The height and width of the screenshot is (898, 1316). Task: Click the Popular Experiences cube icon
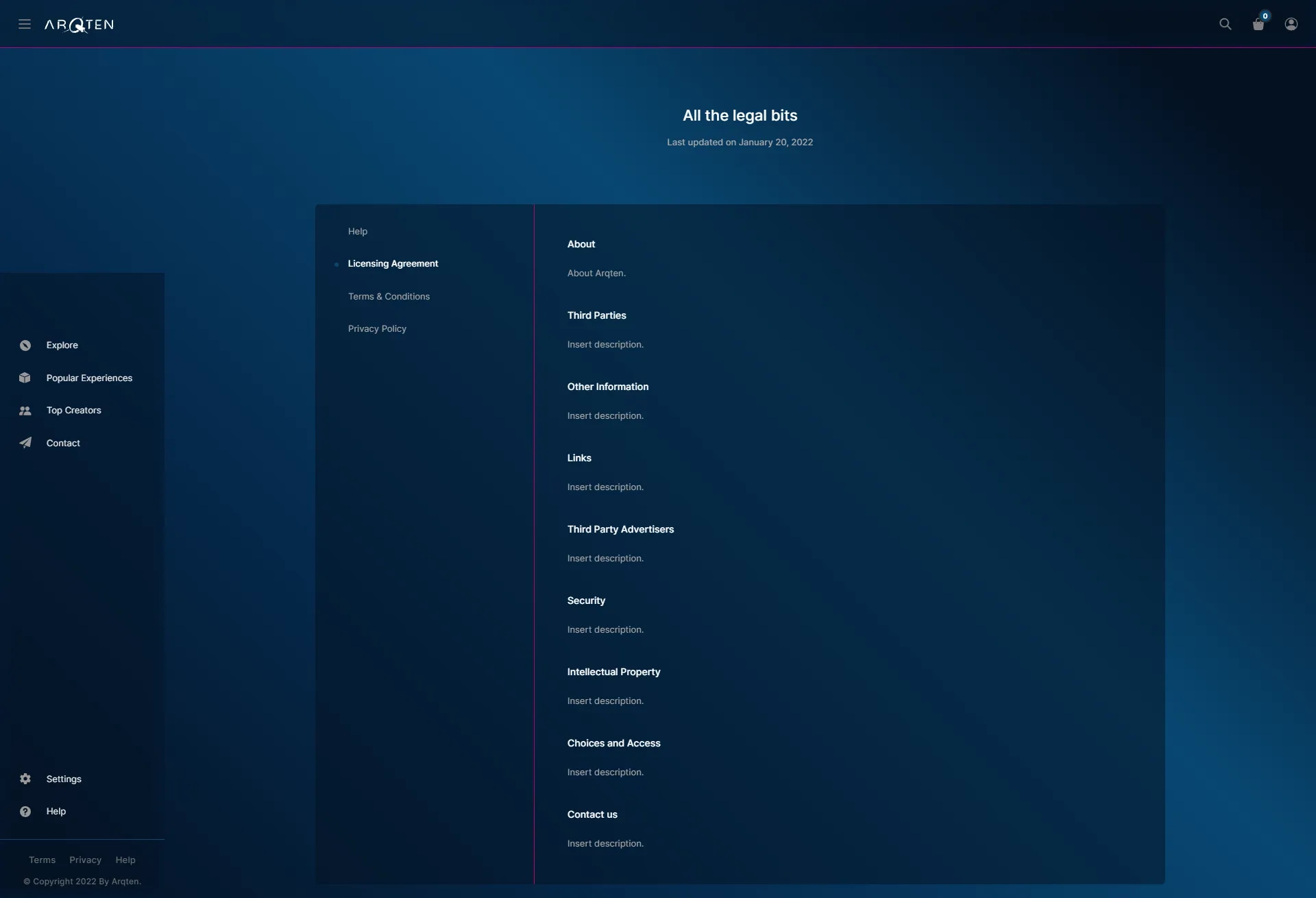pos(25,378)
